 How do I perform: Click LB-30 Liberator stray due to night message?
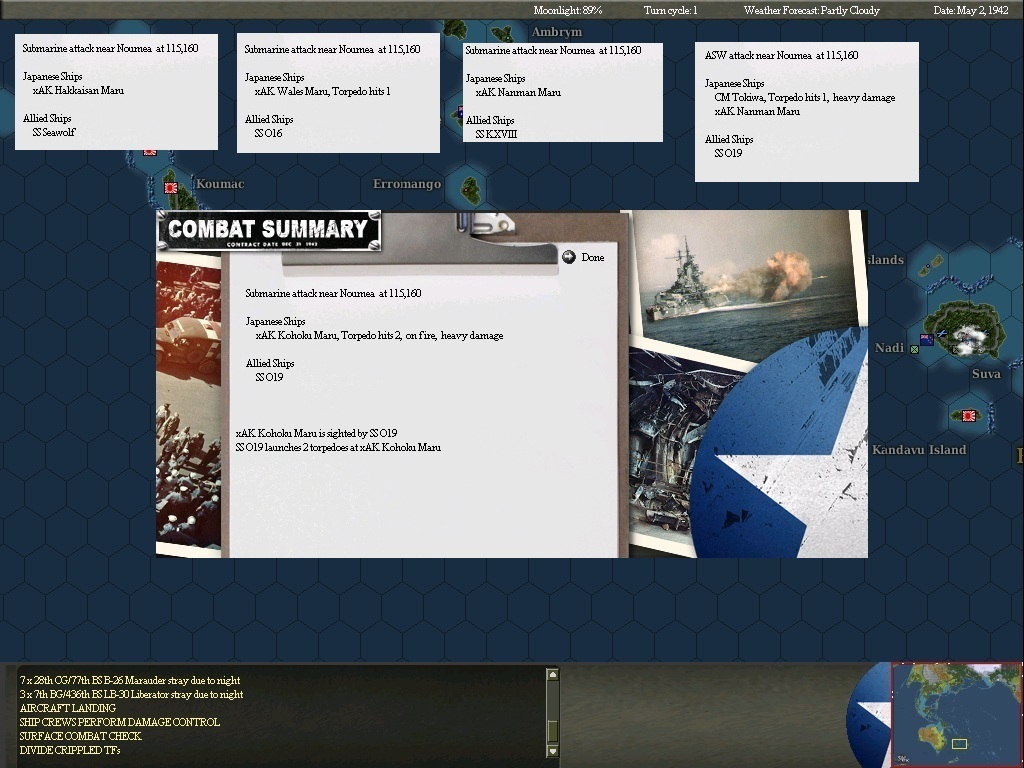(x=131, y=694)
